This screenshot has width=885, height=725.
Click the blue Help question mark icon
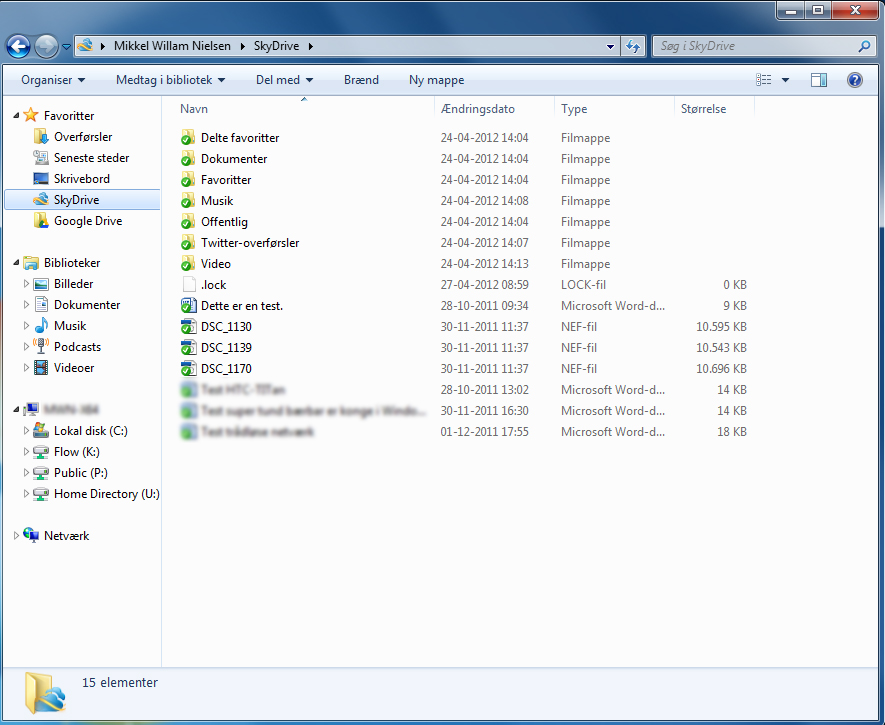tap(855, 80)
